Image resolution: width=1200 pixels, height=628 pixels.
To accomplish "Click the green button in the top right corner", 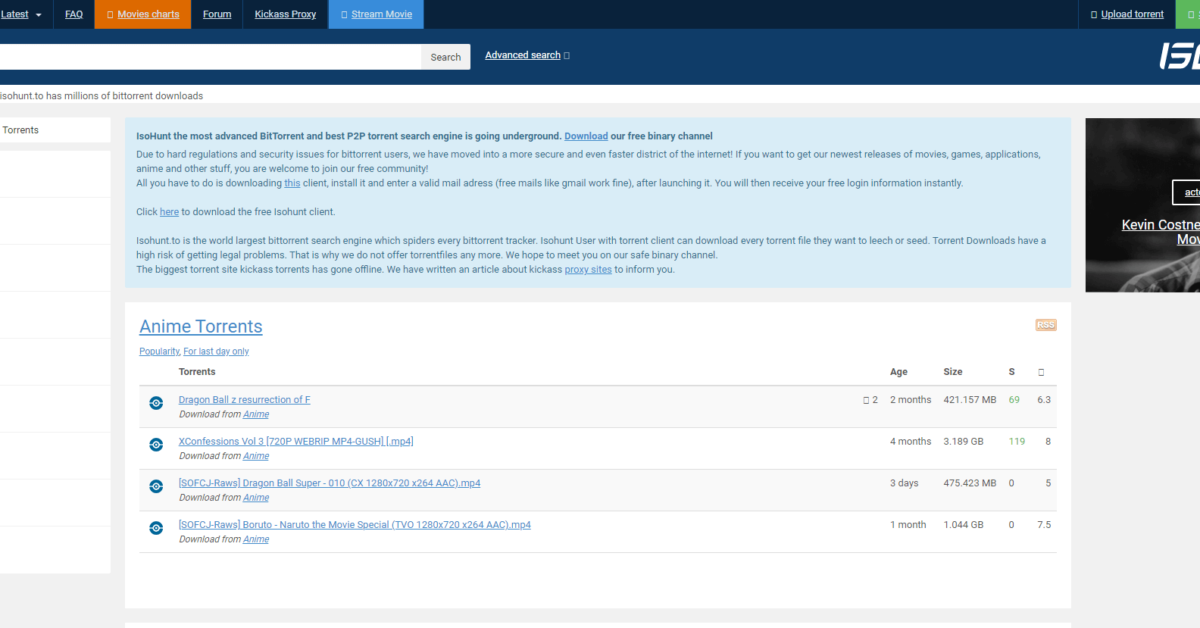I will 1189,14.
